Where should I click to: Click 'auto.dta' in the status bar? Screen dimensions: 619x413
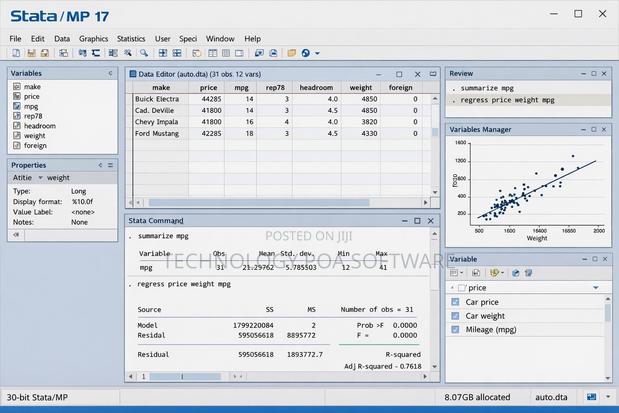pos(551,397)
